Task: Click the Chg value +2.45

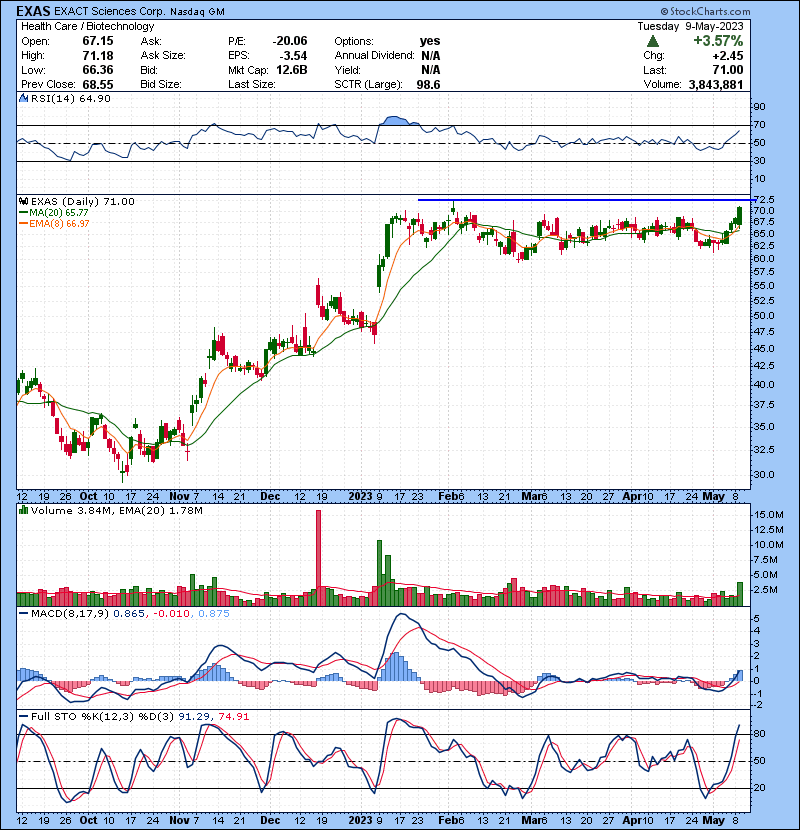Action: coord(728,56)
